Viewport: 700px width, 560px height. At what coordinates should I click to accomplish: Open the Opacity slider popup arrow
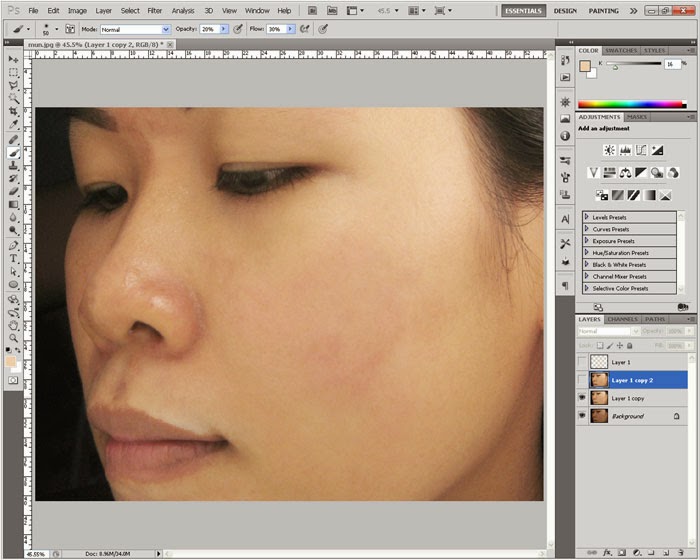tap(224, 29)
